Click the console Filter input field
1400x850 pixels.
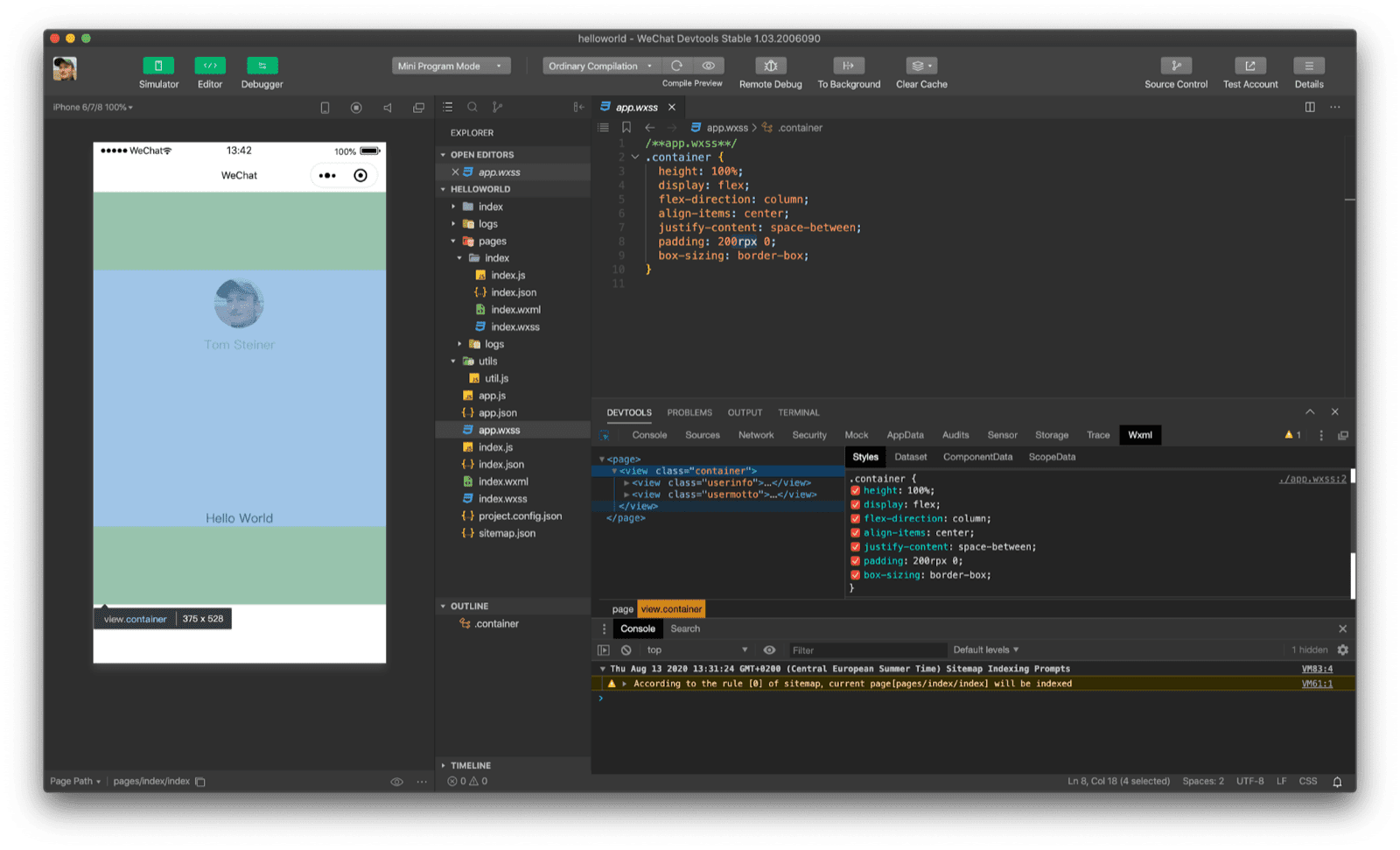tap(868, 650)
